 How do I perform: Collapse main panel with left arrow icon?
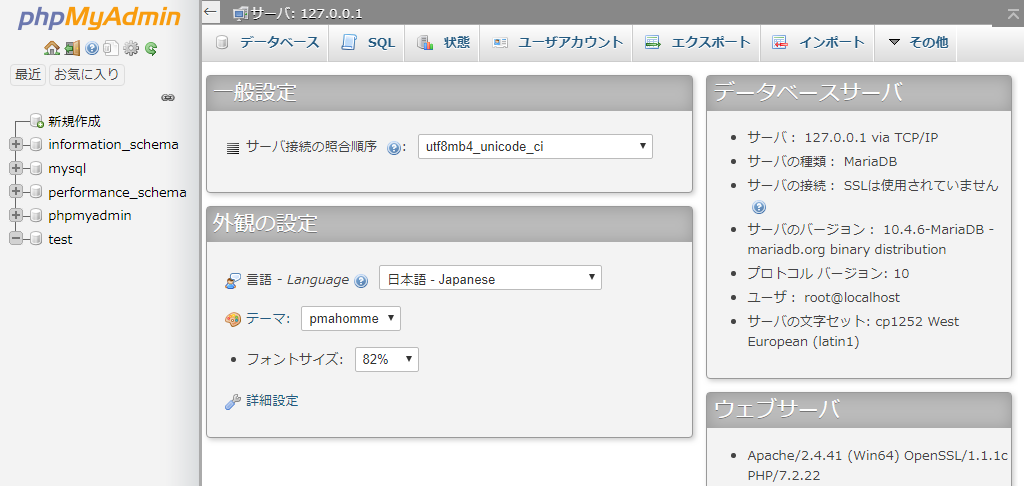coord(210,12)
